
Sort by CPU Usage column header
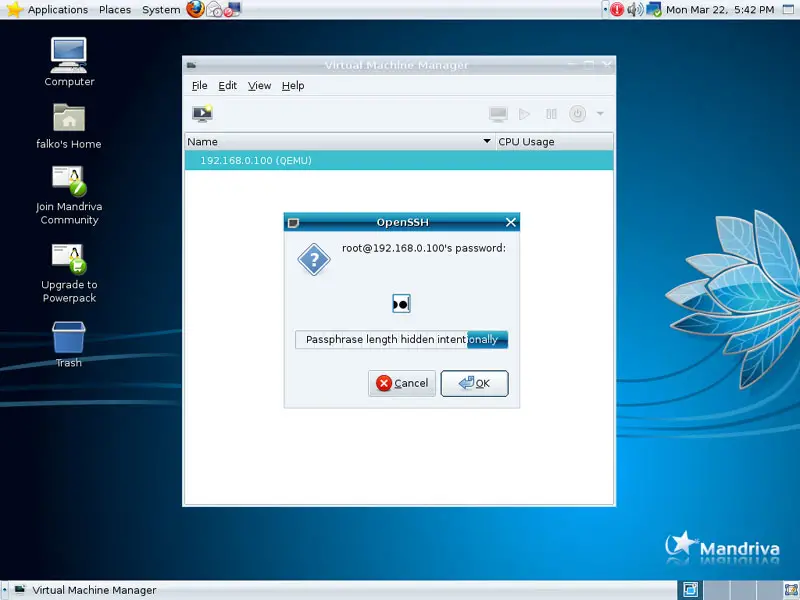554,142
